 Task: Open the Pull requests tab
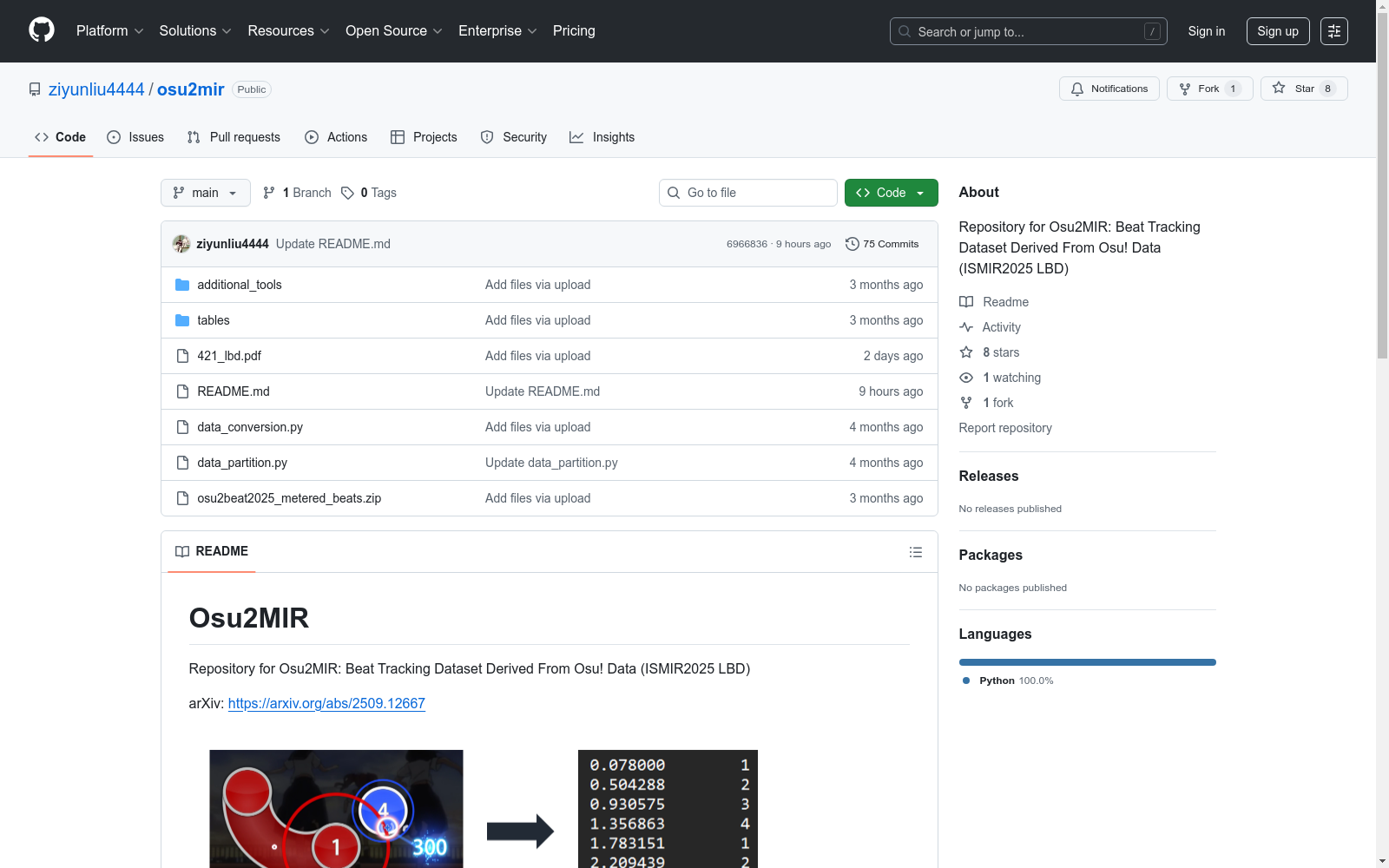point(234,137)
